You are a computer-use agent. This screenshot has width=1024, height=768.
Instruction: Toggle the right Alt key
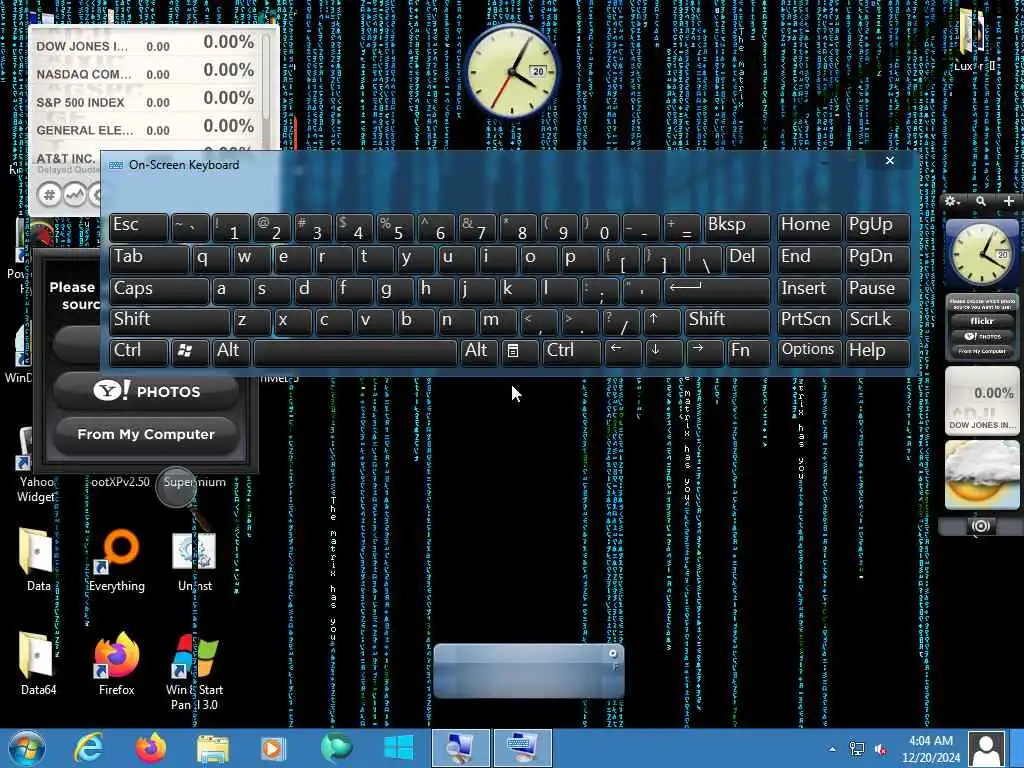479,352
